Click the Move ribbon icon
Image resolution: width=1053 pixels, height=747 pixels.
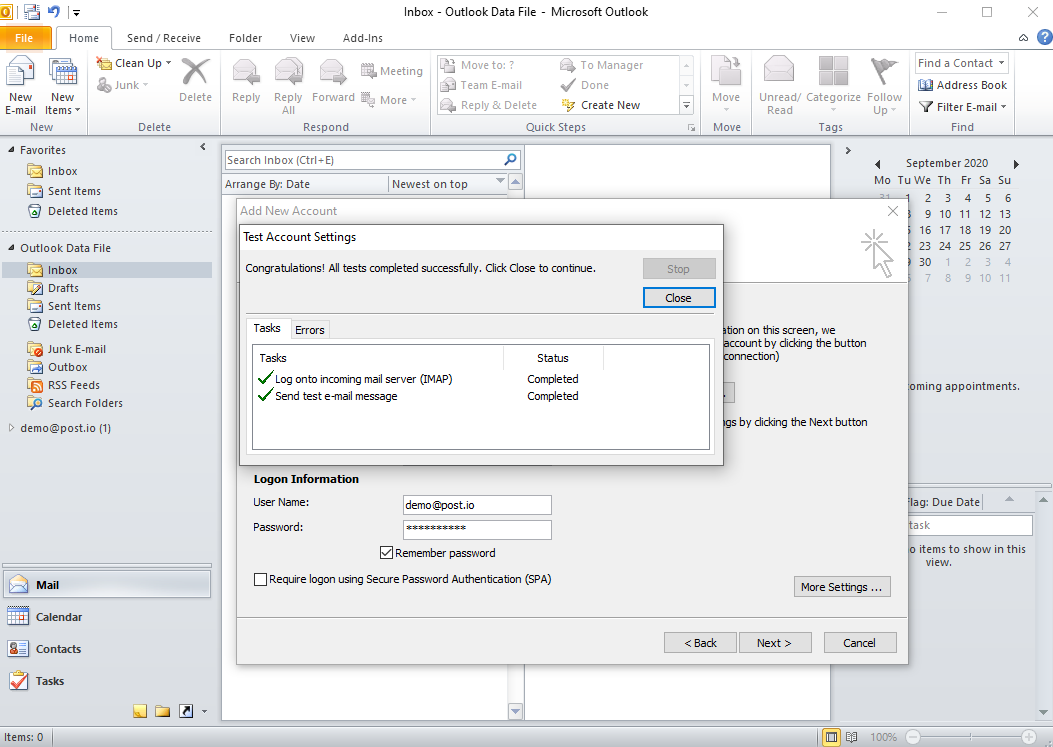(x=726, y=71)
